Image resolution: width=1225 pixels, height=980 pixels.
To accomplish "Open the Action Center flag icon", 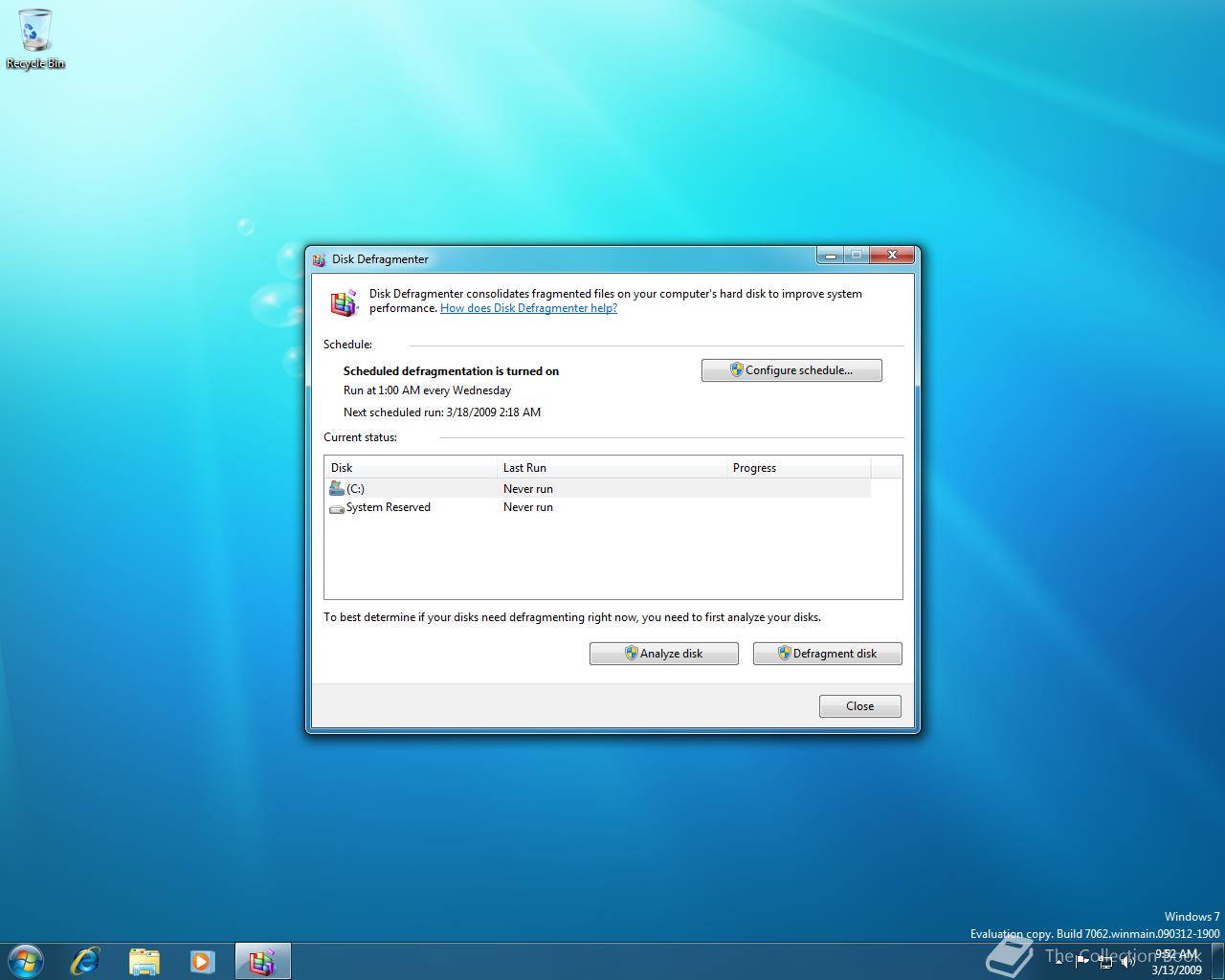I will coord(1082,961).
